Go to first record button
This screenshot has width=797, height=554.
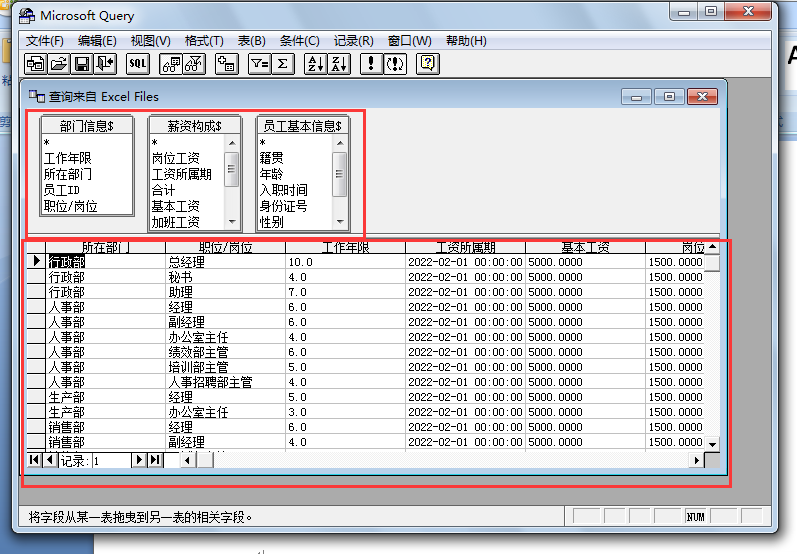pos(34,460)
